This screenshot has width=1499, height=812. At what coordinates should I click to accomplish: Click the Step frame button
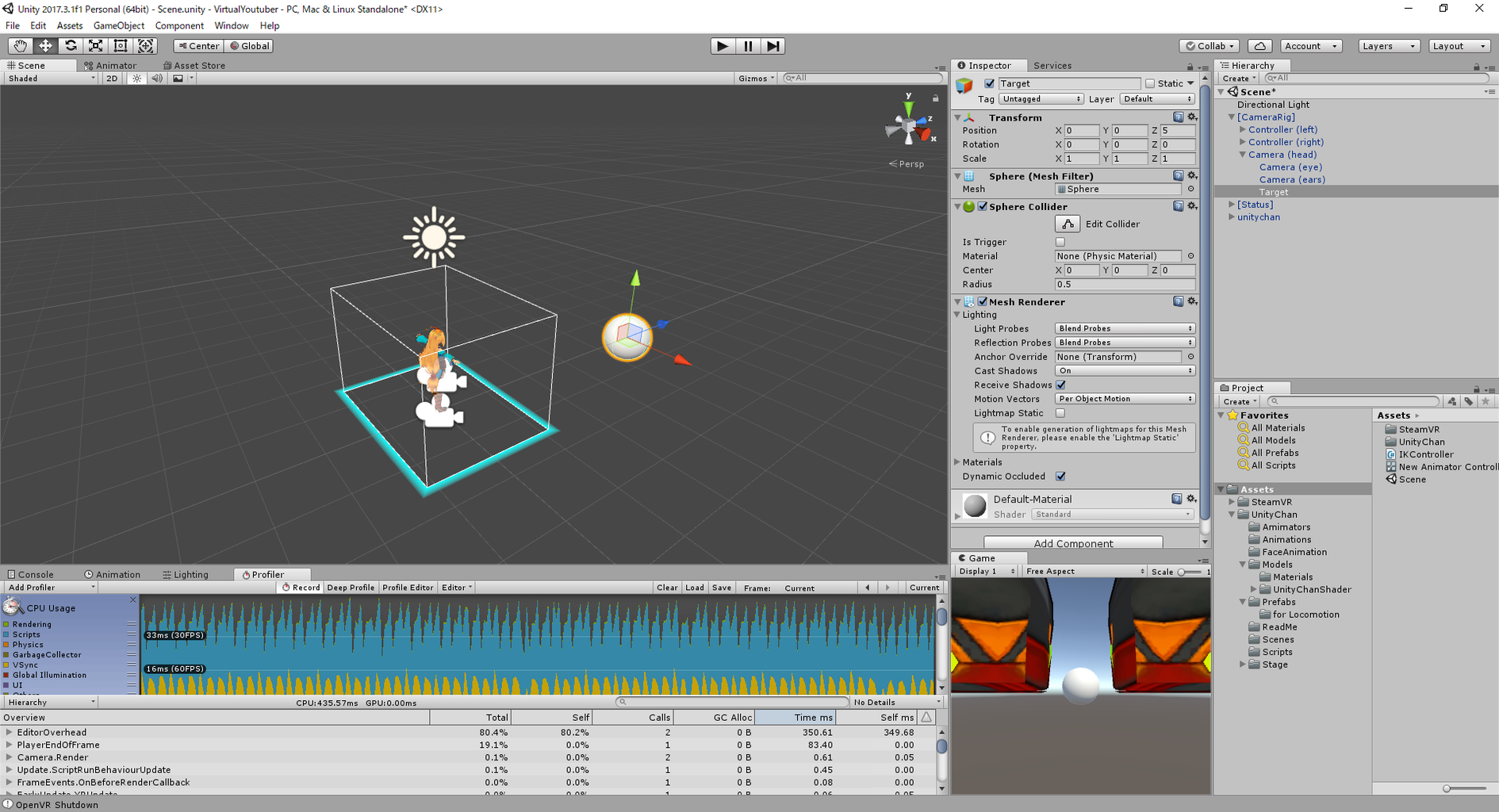coord(773,46)
